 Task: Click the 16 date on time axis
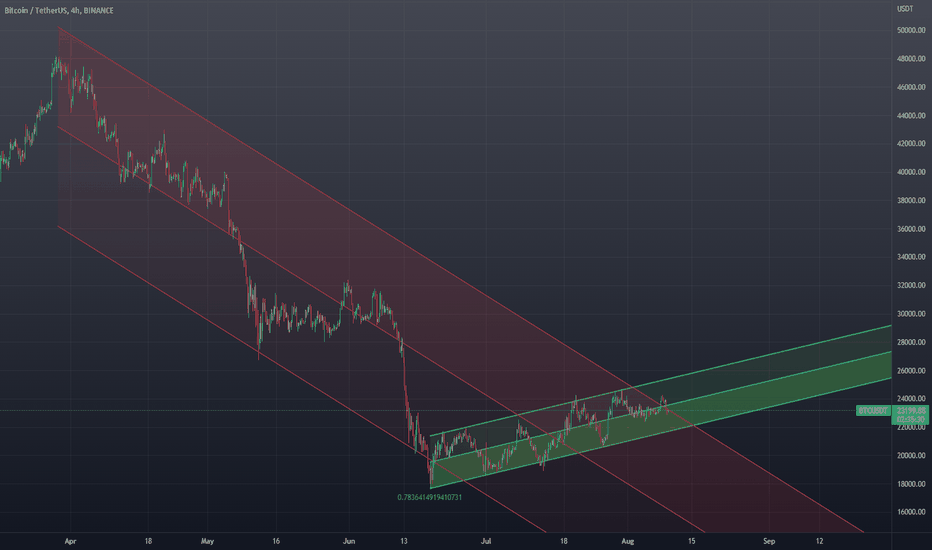tap(276, 541)
